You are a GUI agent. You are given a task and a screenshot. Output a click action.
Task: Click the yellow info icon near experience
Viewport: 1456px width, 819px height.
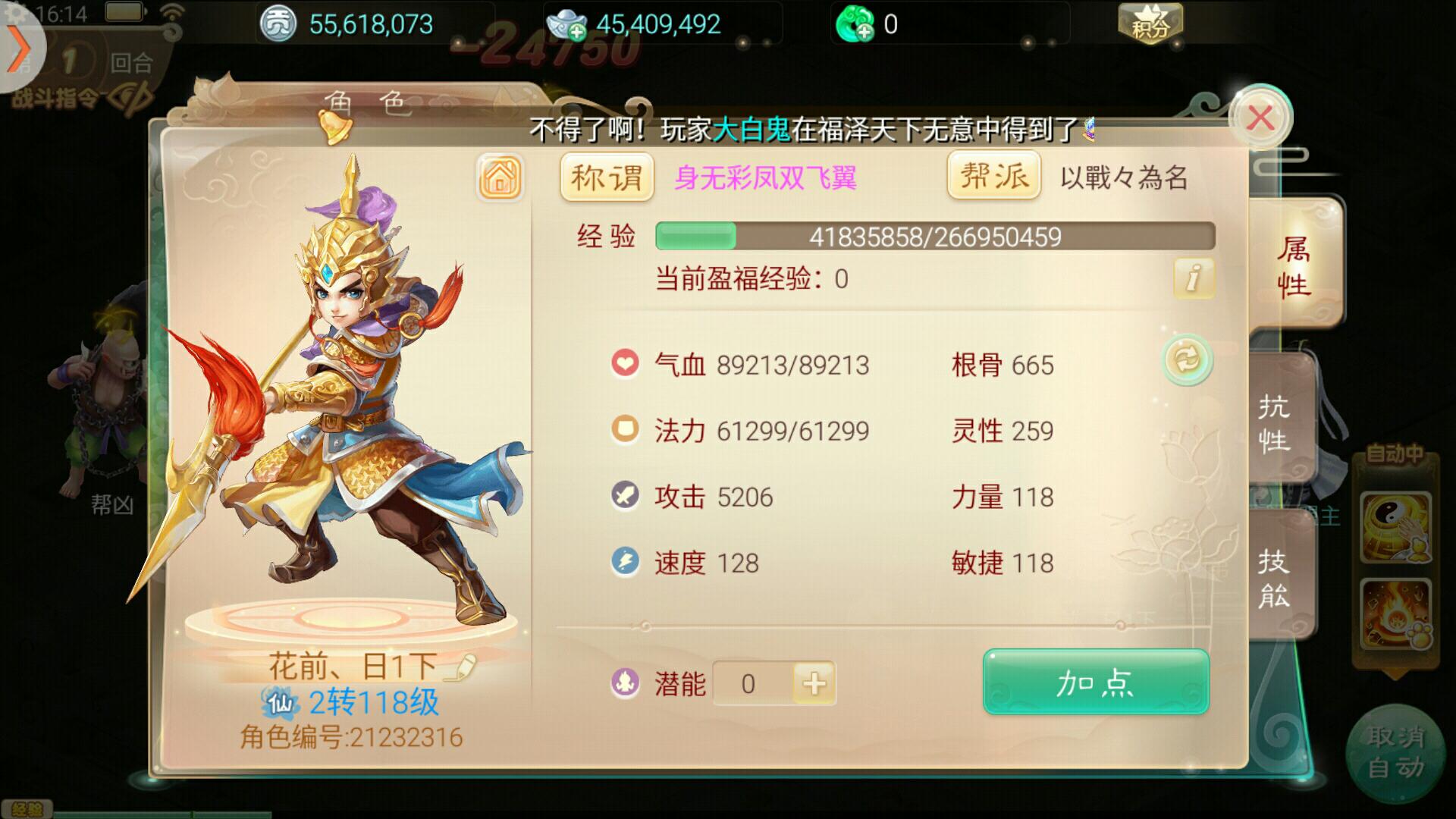[x=1193, y=278]
